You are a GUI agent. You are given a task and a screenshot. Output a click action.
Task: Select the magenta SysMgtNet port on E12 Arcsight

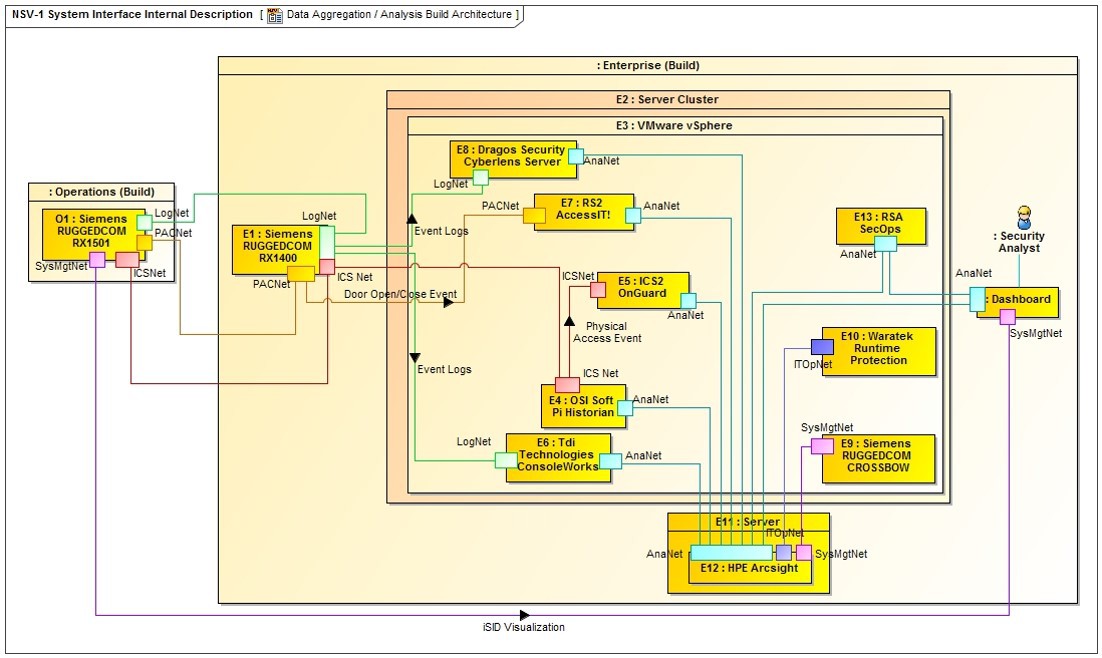803,553
